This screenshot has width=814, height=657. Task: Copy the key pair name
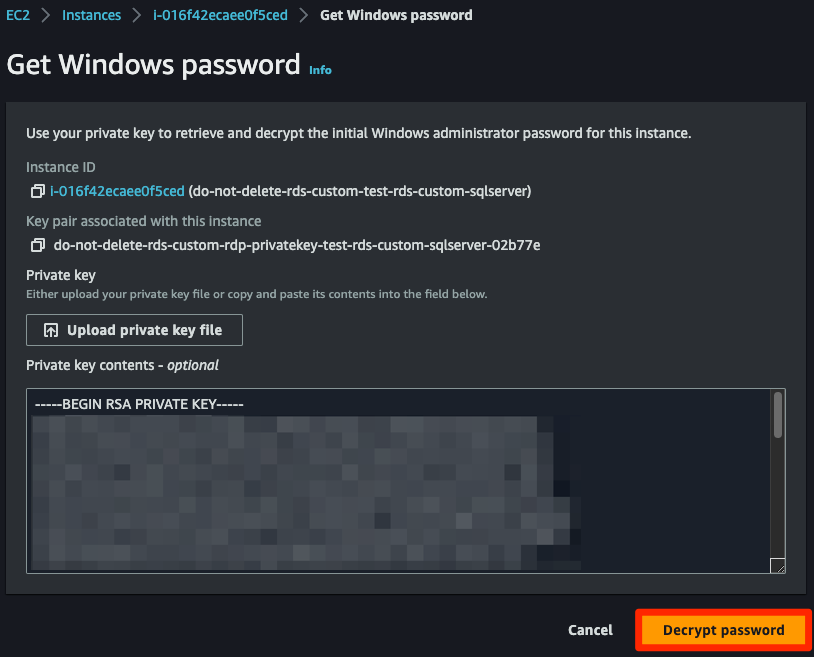(37, 245)
